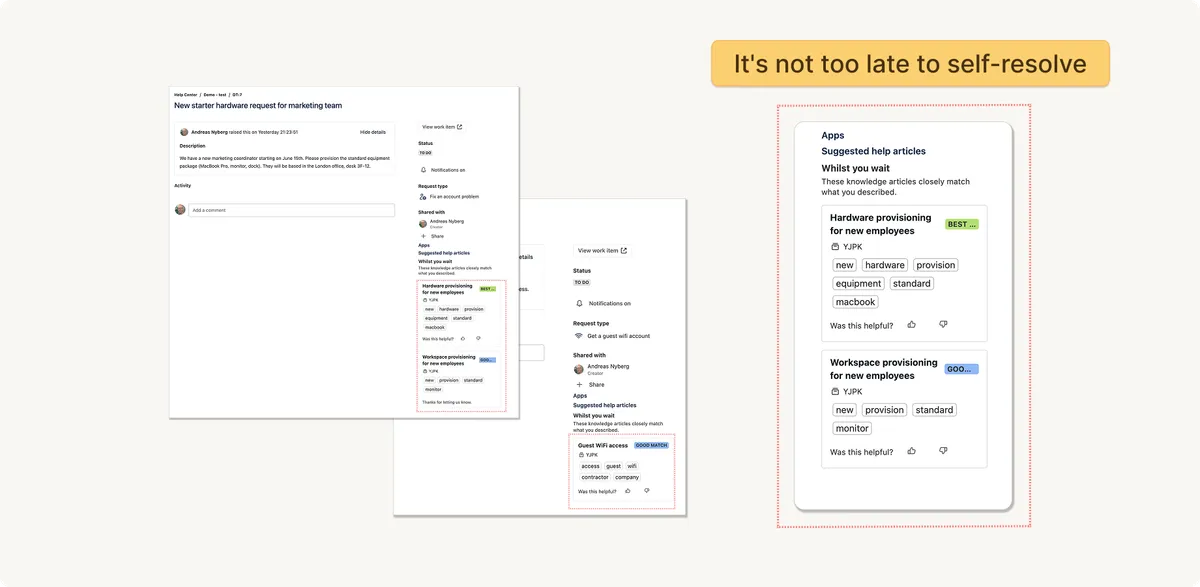Viewport: 1200px width, 587px height.
Task: Click YJPK space icon in Guest WiFi access card
Action: 582,455
